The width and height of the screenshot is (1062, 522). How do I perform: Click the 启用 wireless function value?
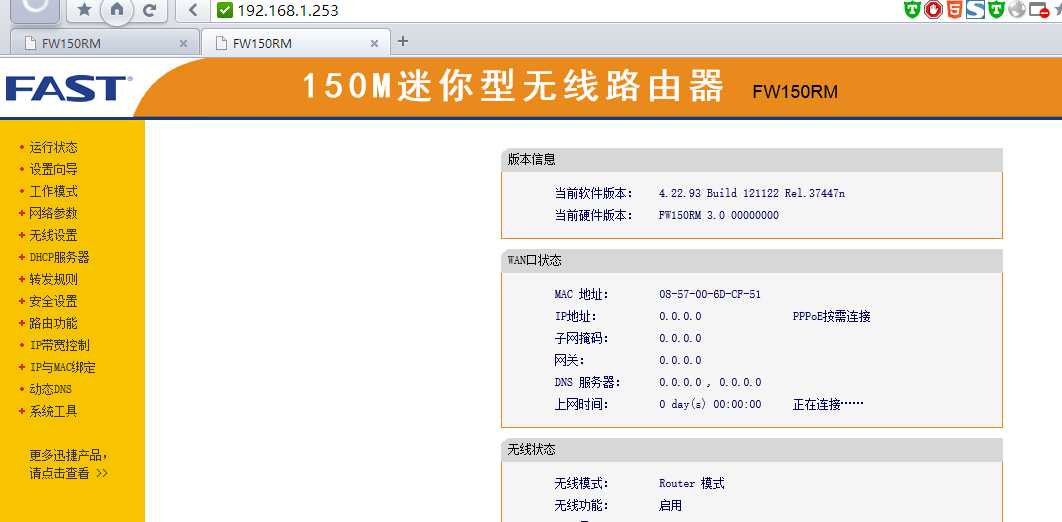[670, 506]
